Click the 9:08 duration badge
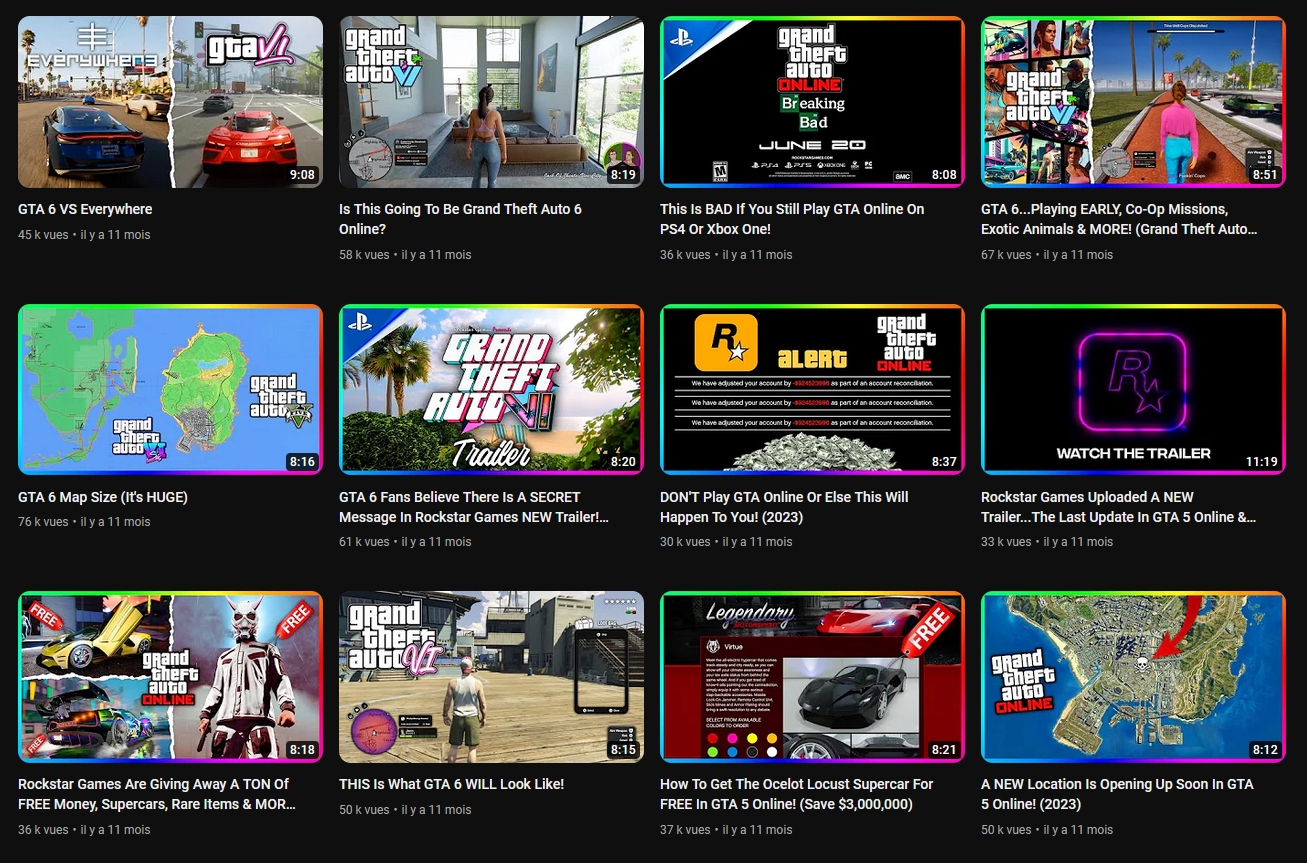Screen dimensions: 1307x863 coord(302,174)
